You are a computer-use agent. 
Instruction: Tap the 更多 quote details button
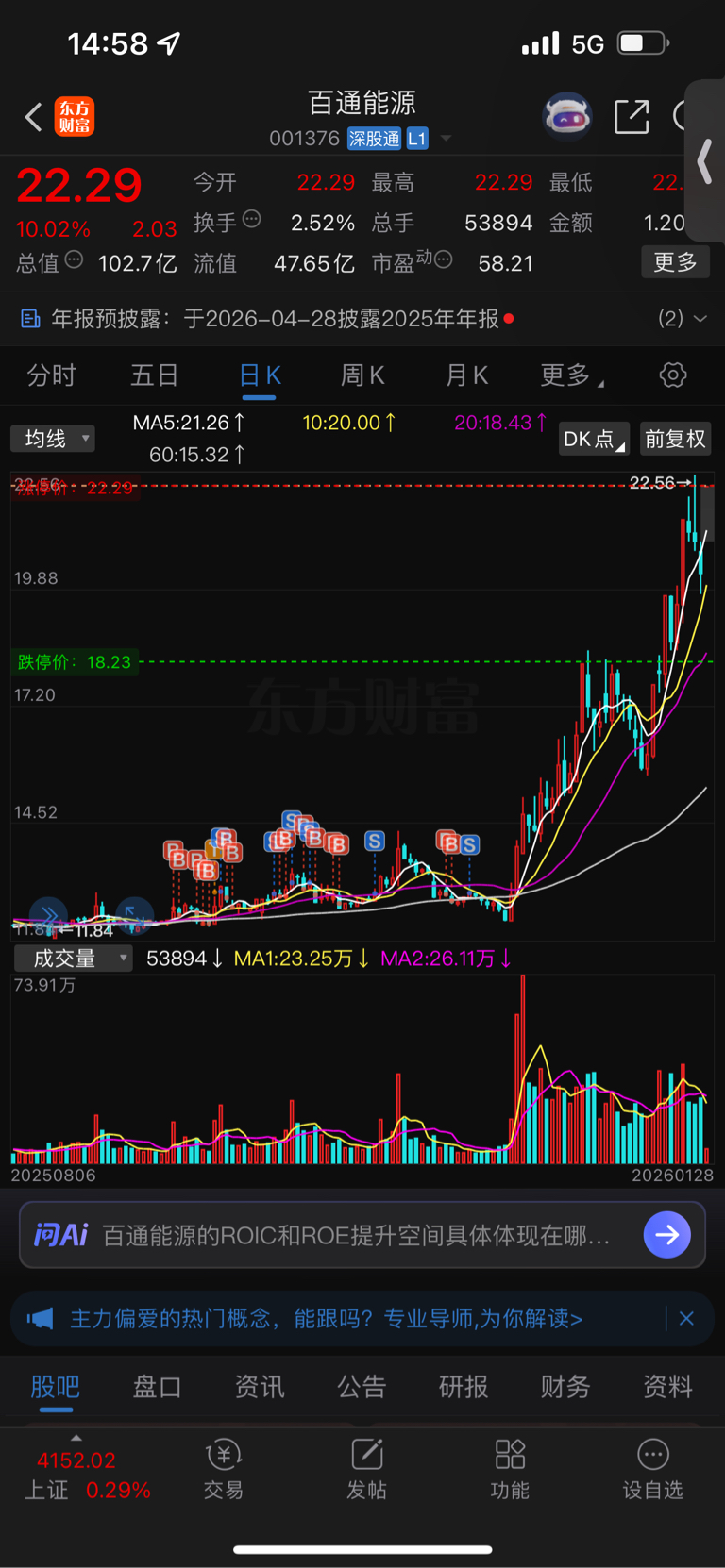675,262
